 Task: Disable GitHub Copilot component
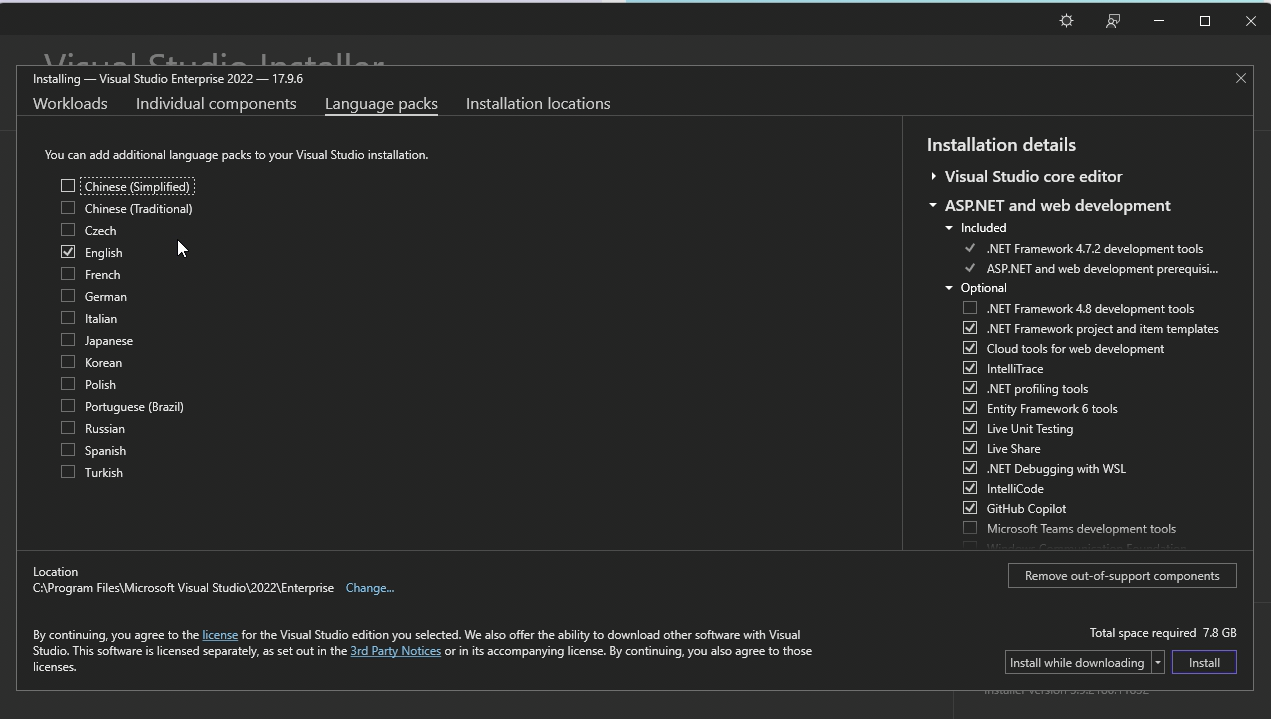970,508
